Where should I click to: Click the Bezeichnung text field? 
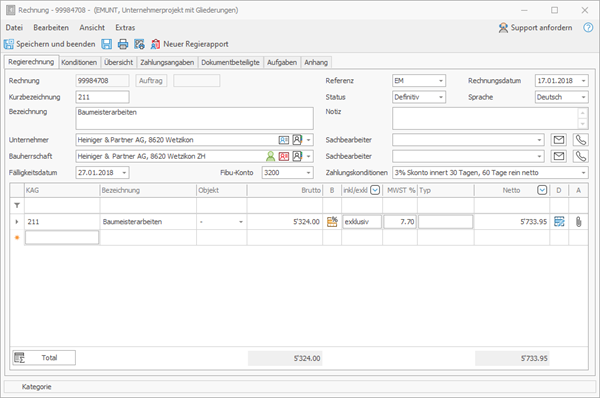194,118
